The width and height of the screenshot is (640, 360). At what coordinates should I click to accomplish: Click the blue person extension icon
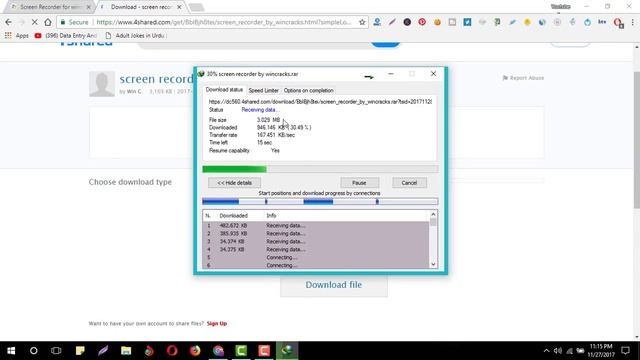[377, 22]
